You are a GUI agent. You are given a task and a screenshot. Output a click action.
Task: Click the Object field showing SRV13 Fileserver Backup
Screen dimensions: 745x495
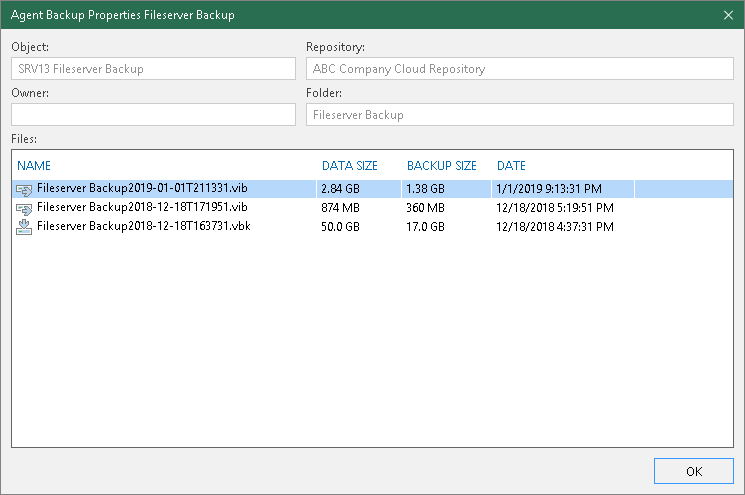coord(153,69)
